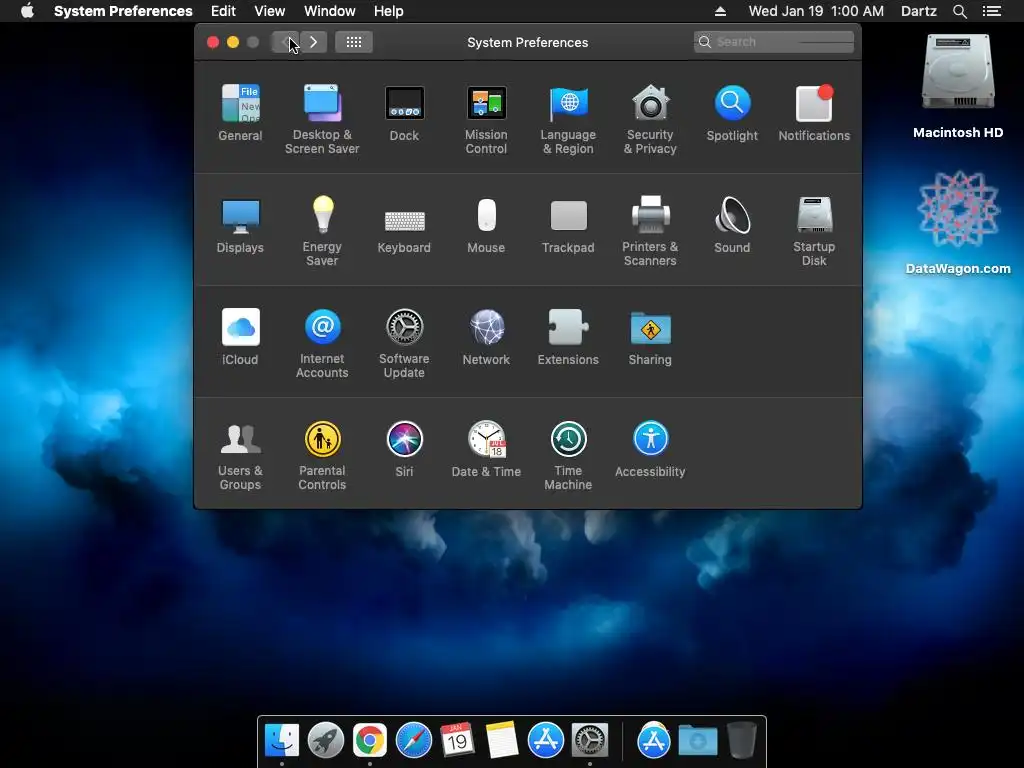Click the date and time in menu bar

click(816, 11)
